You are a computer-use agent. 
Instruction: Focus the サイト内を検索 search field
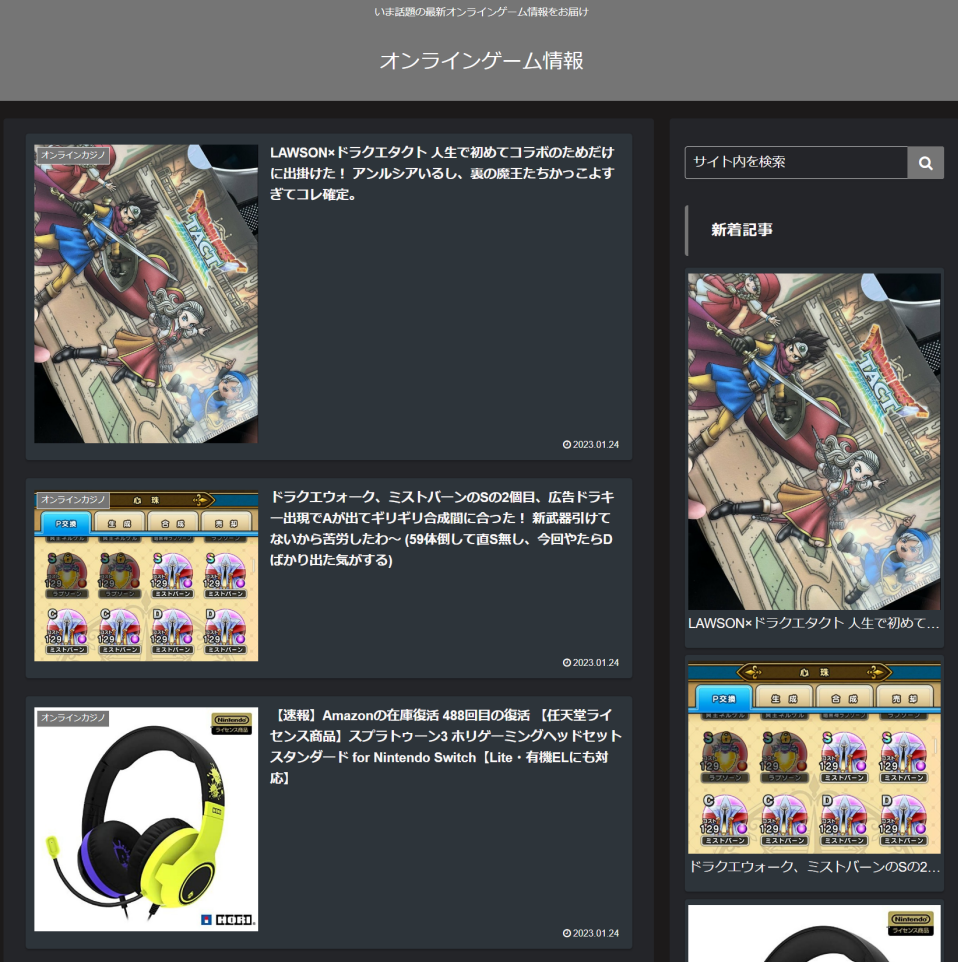pyautogui.click(x=796, y=163)
